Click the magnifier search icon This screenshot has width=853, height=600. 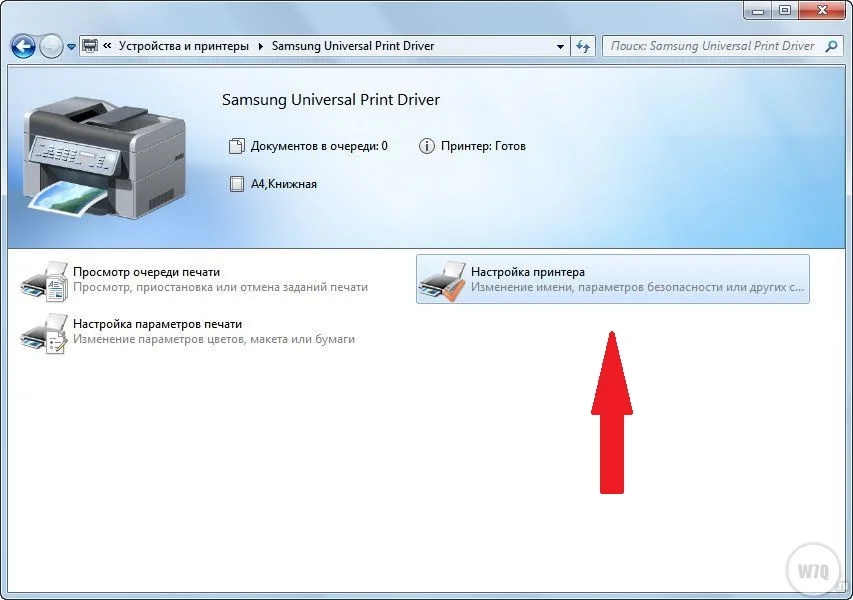click(831, 46)
